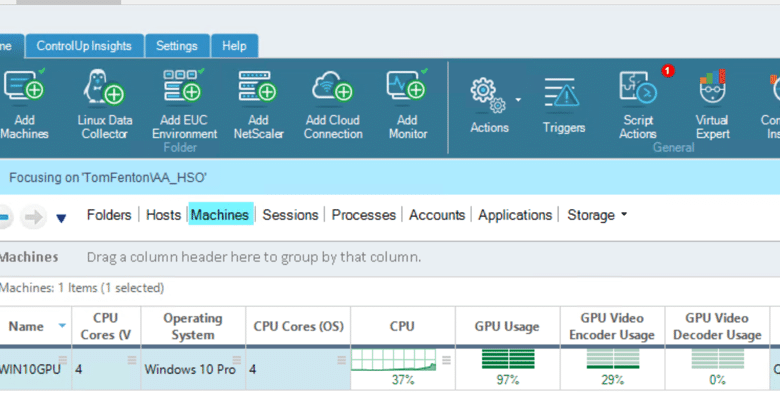Viewport: 780px width, 395px height.
Task: Open the Triggers warning icon
Action: click(x=563, y=93)
